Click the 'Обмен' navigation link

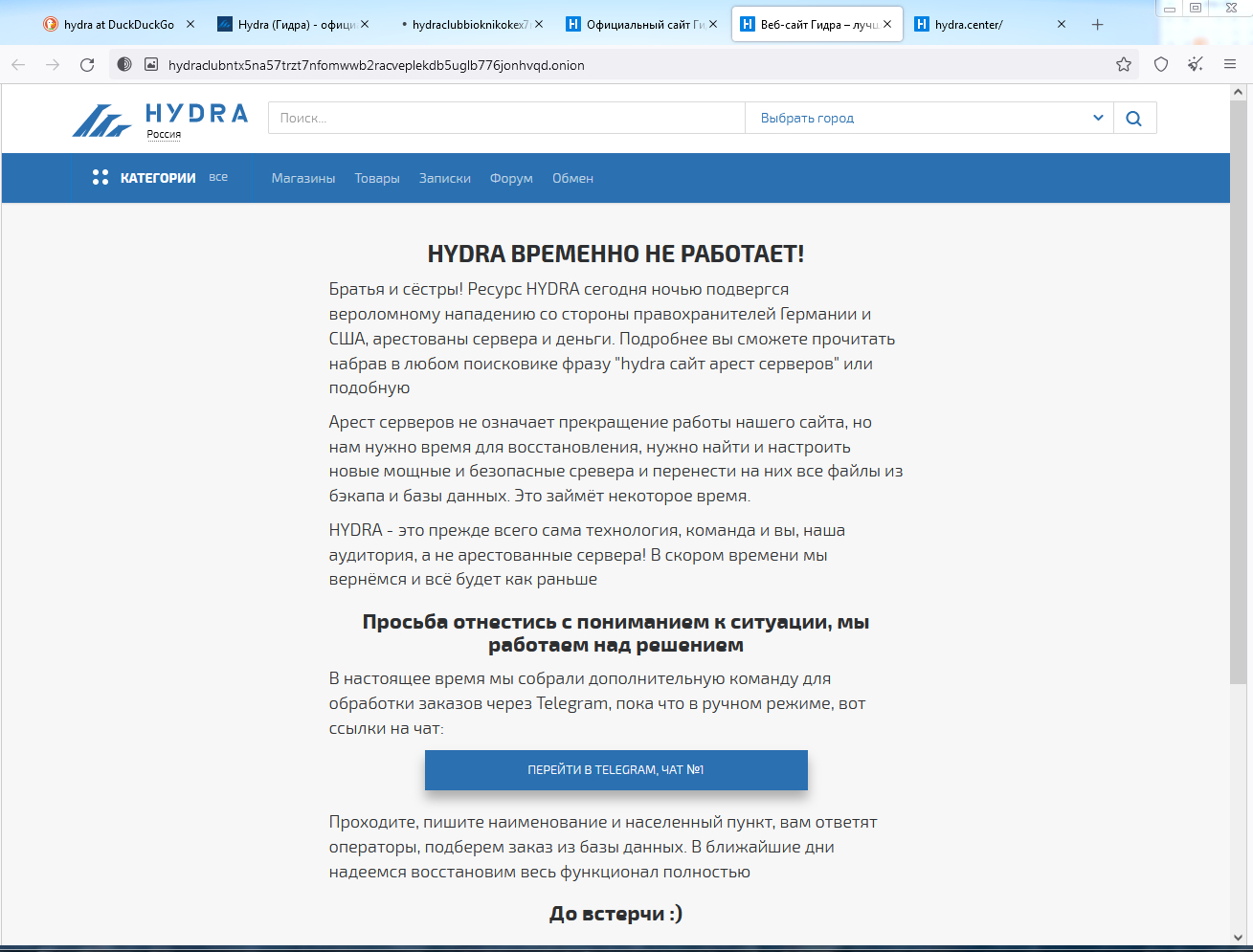572,179
